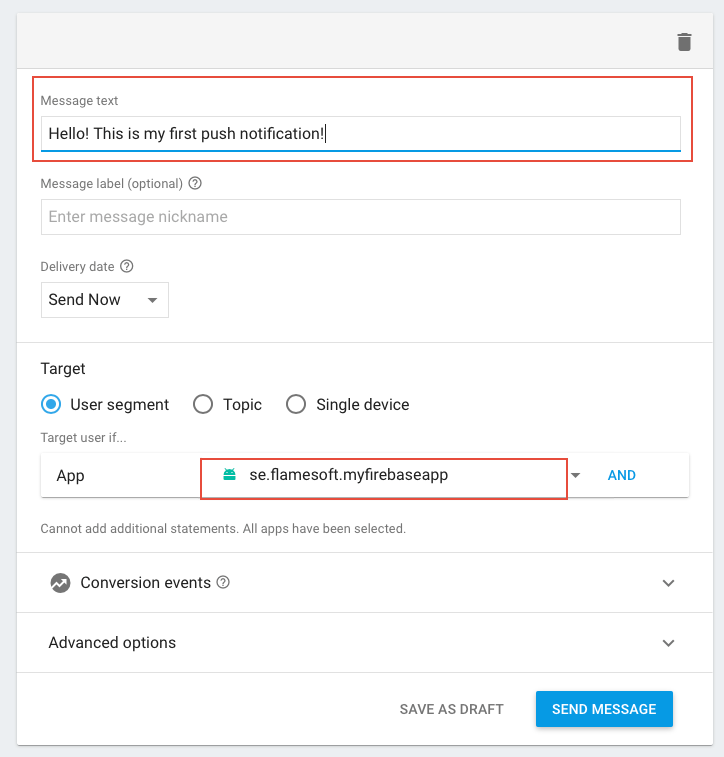This screenshot has height=757, width=724.
Task: Select the User segment radio button
Action: [51, 405]
